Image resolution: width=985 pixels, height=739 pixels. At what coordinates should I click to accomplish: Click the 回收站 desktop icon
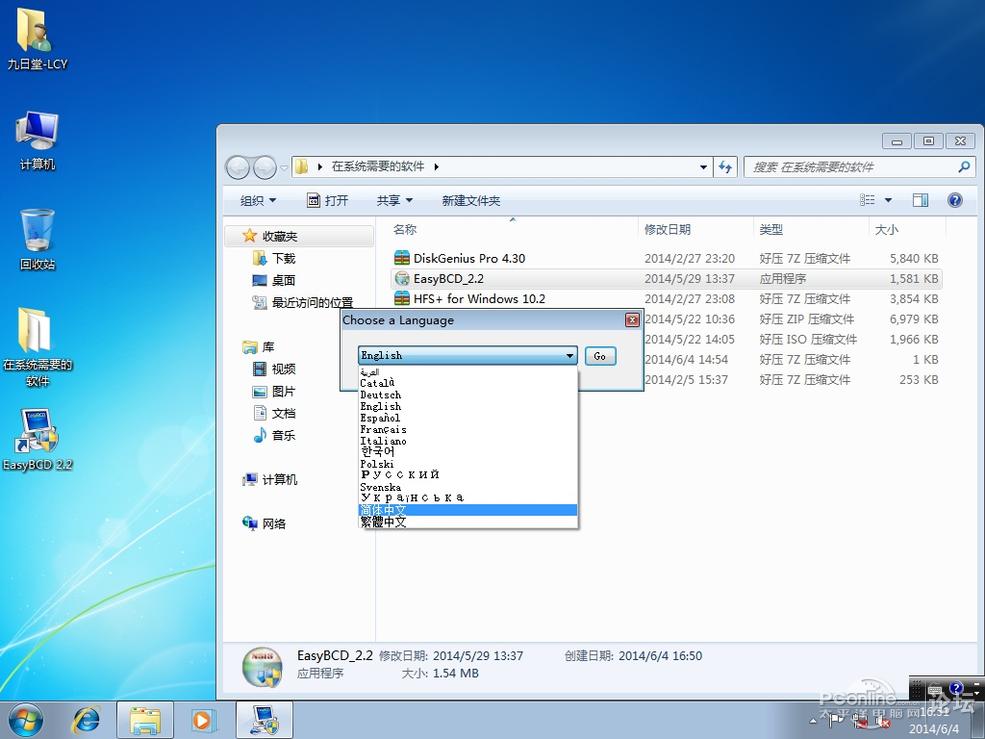point(37,241)
